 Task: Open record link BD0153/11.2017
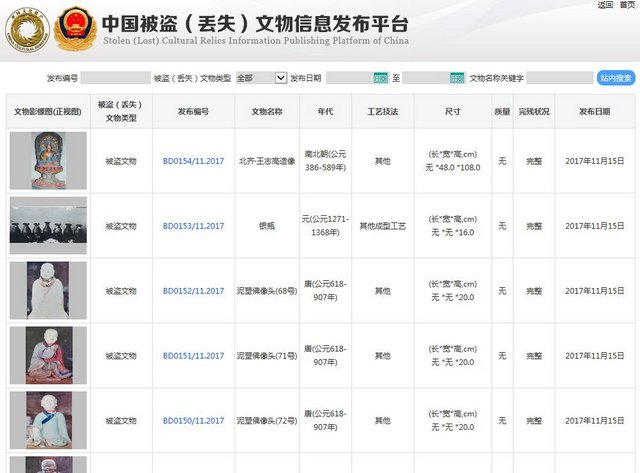pos(193,226)
